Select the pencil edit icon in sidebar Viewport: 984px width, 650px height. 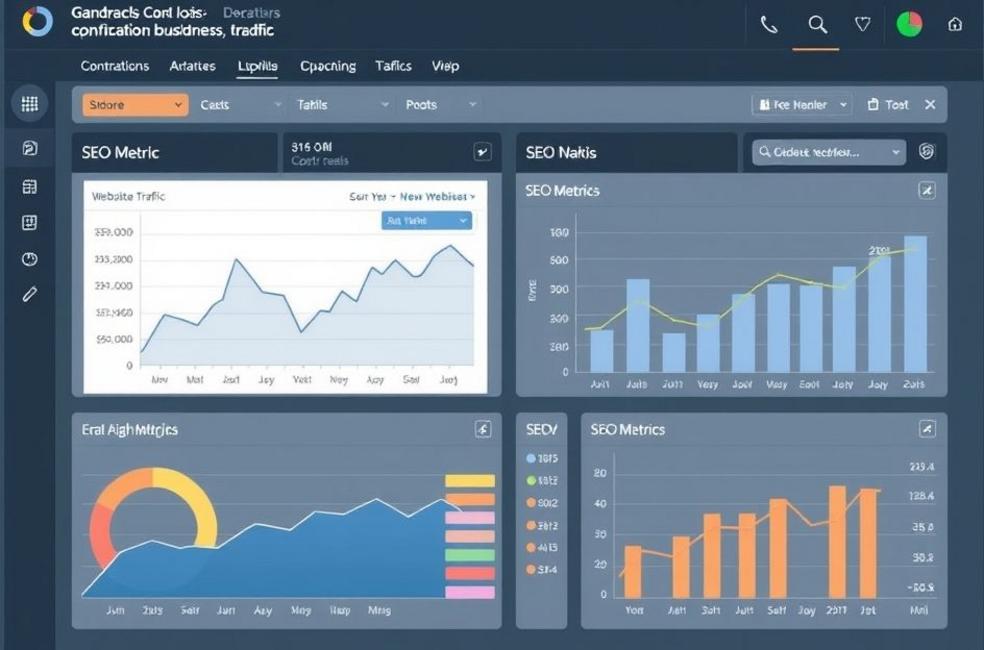coord(29,293)
